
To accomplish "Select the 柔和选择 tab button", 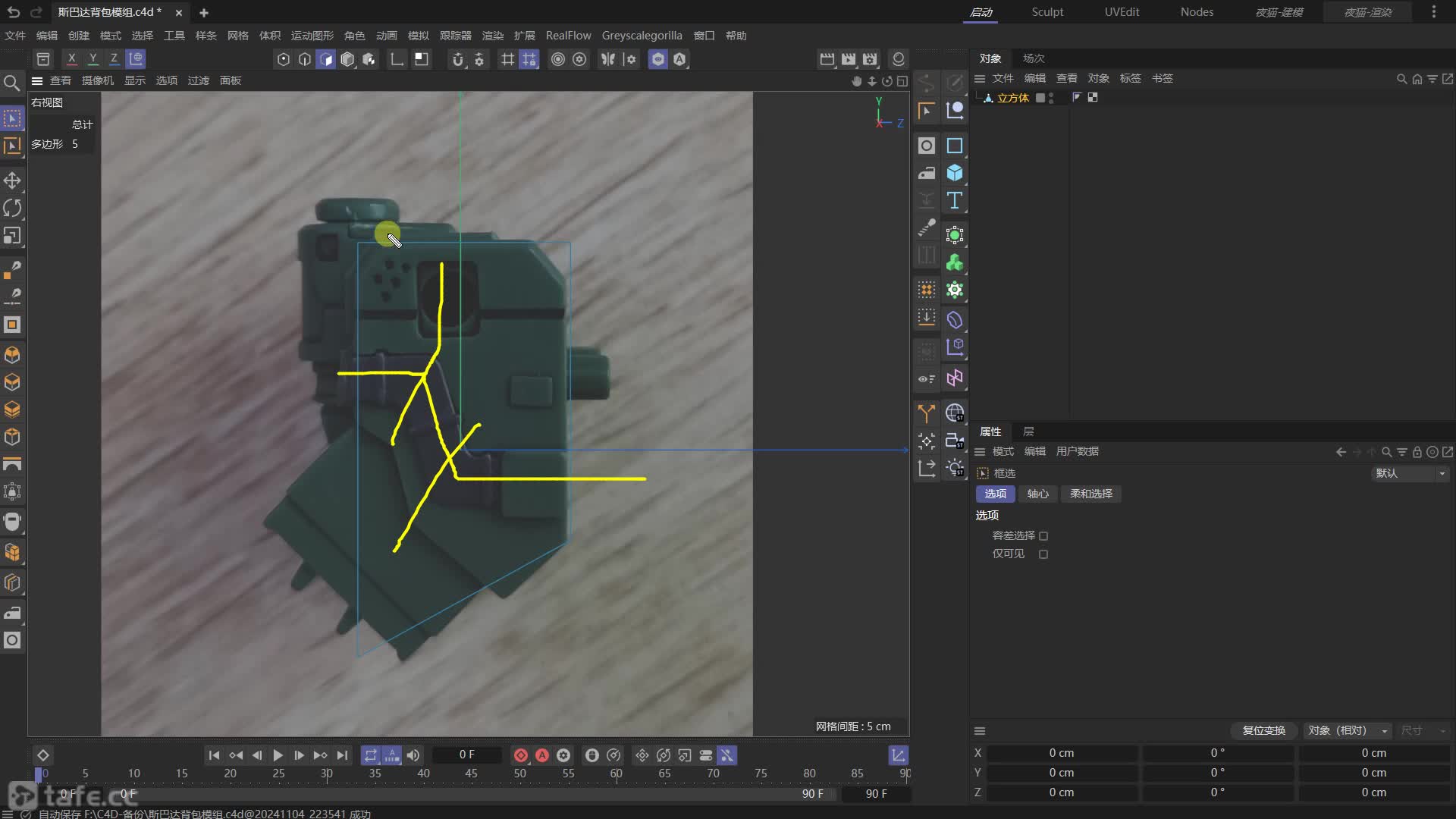I will point(1090,494).
